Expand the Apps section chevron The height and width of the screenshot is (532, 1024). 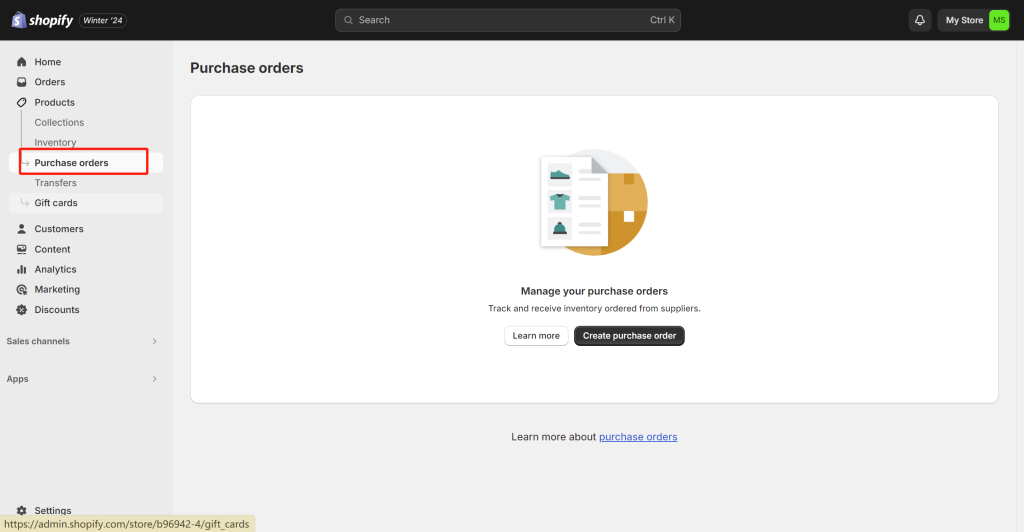[x=154, y=379]
